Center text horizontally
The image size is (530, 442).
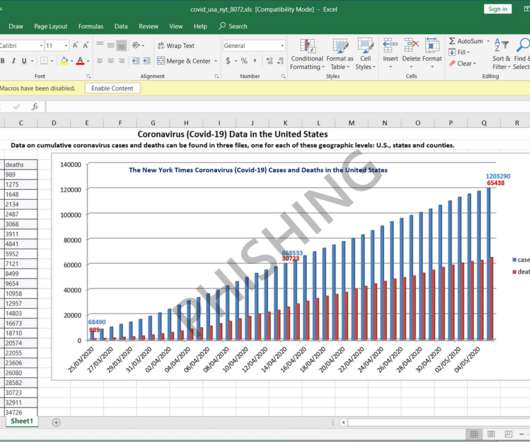[111, 61]
